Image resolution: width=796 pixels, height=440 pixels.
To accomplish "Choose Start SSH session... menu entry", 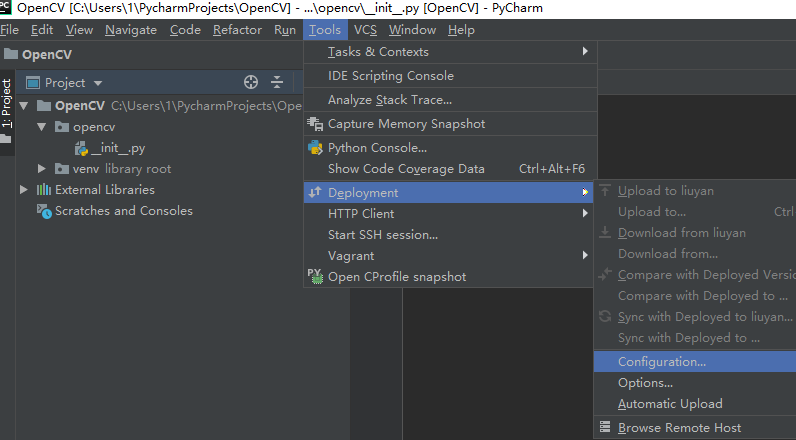I will pyautogui.click(x=383, y=235).
